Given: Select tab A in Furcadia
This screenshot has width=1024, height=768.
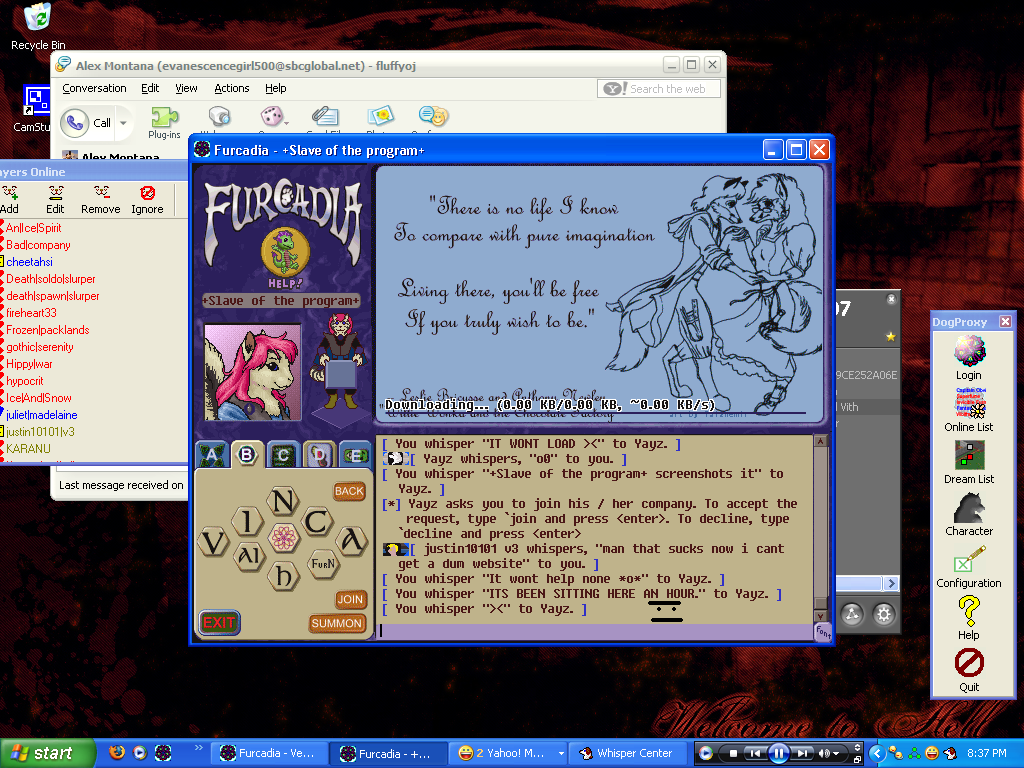Looking at the screenshot, I should (212, 455).
